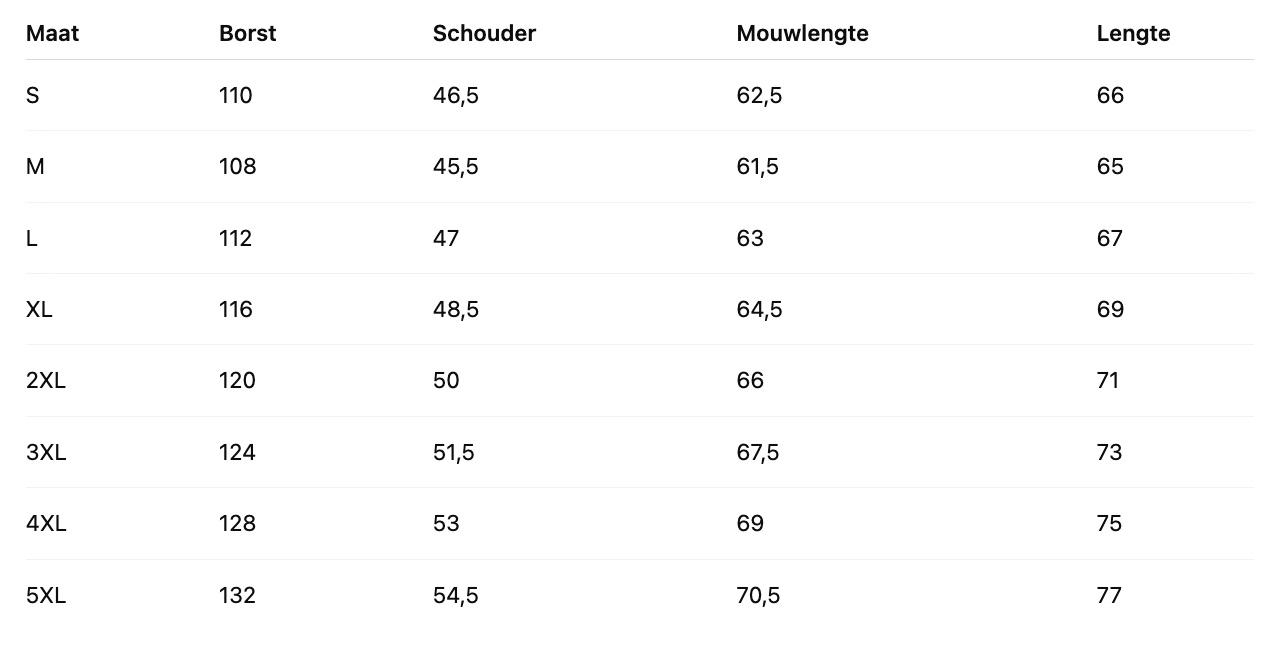Click the Maat column header

(x=52, y=33)
